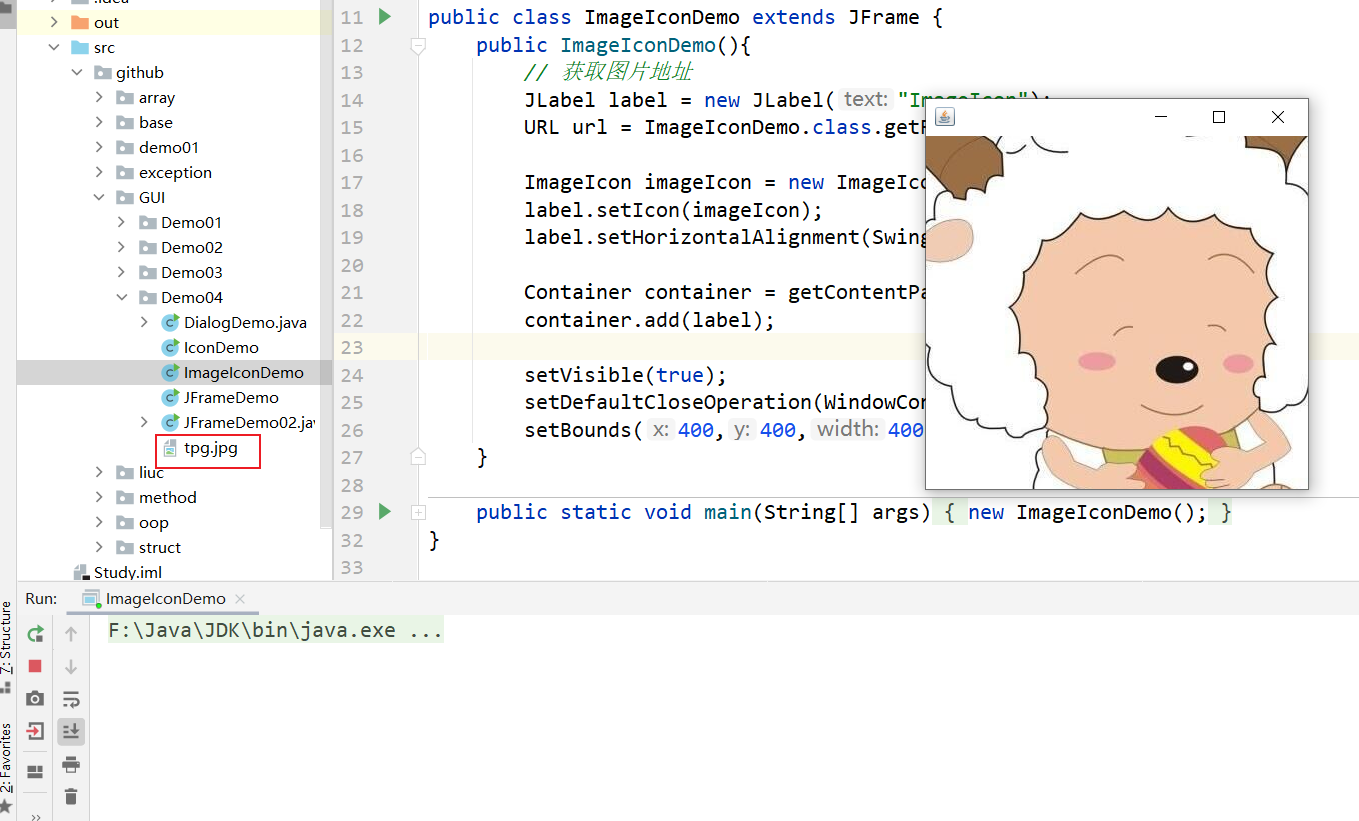Click the printer icon in Run panel
Image resolution: width=1359 pixels, height=821 pixels.
(x=71, y=765)
